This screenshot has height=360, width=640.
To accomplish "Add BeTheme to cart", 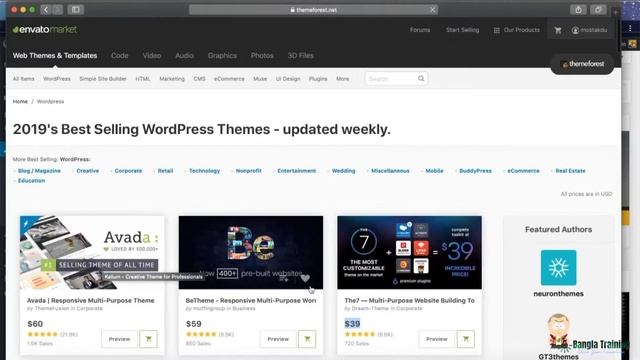I will click(x=307, y=339).
